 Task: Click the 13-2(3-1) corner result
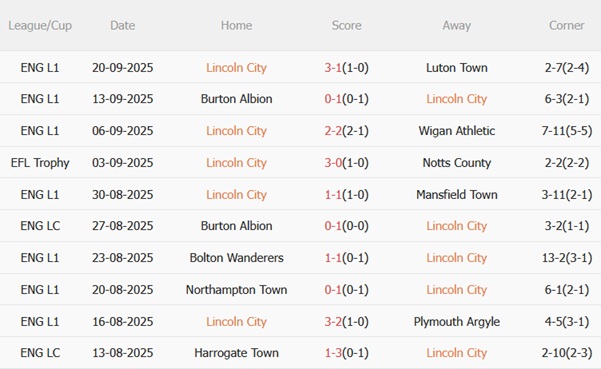567,258
